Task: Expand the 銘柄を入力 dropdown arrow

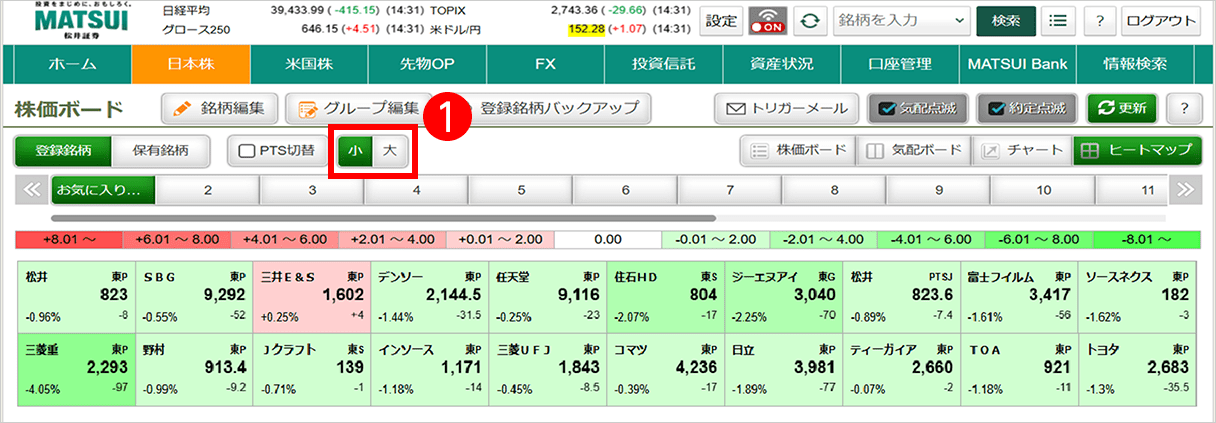Action: (x=960, y=20)
